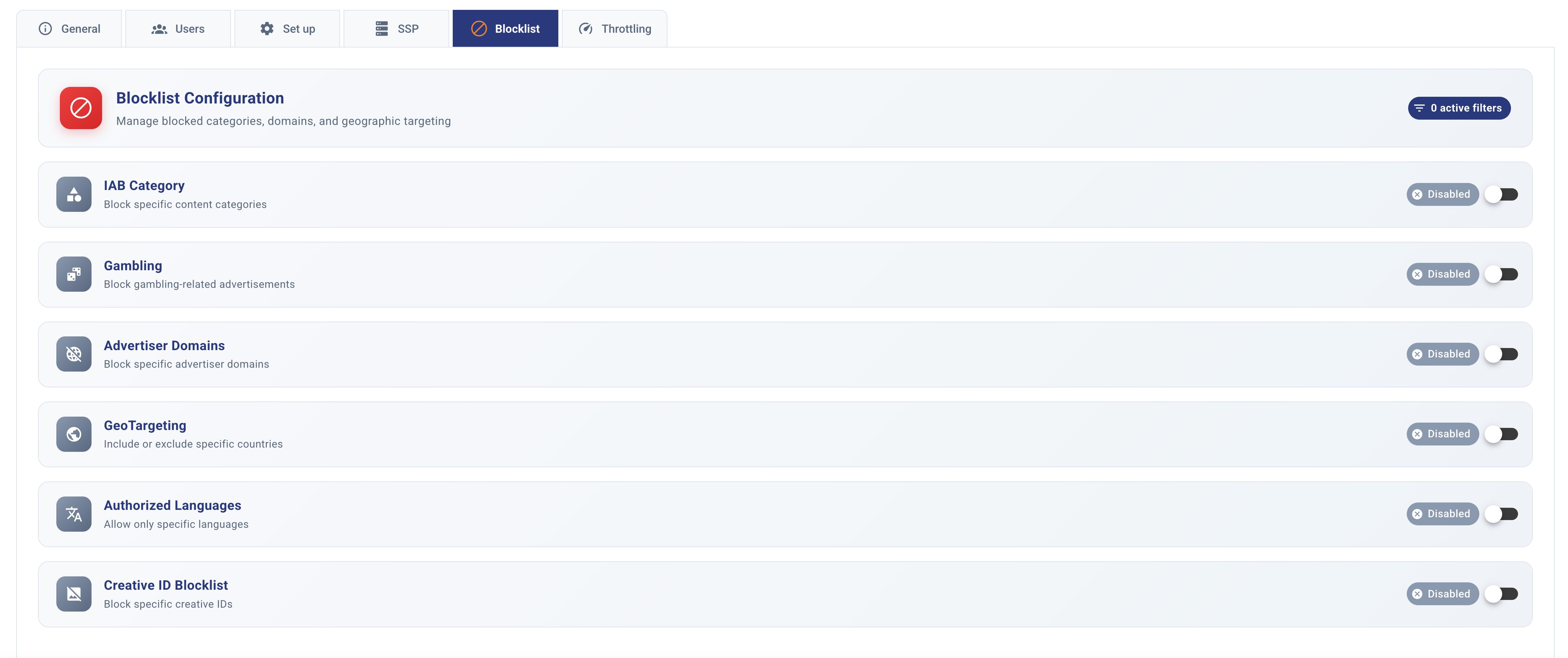Toggle the GeoTargeting switch on
The image size is (1568, 658).
click(x=1501, y=434)
